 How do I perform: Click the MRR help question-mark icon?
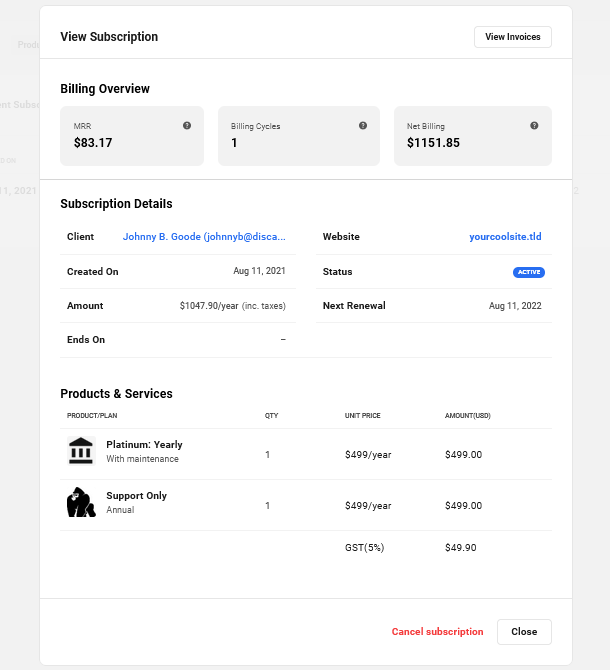click(x=187, y=126)
